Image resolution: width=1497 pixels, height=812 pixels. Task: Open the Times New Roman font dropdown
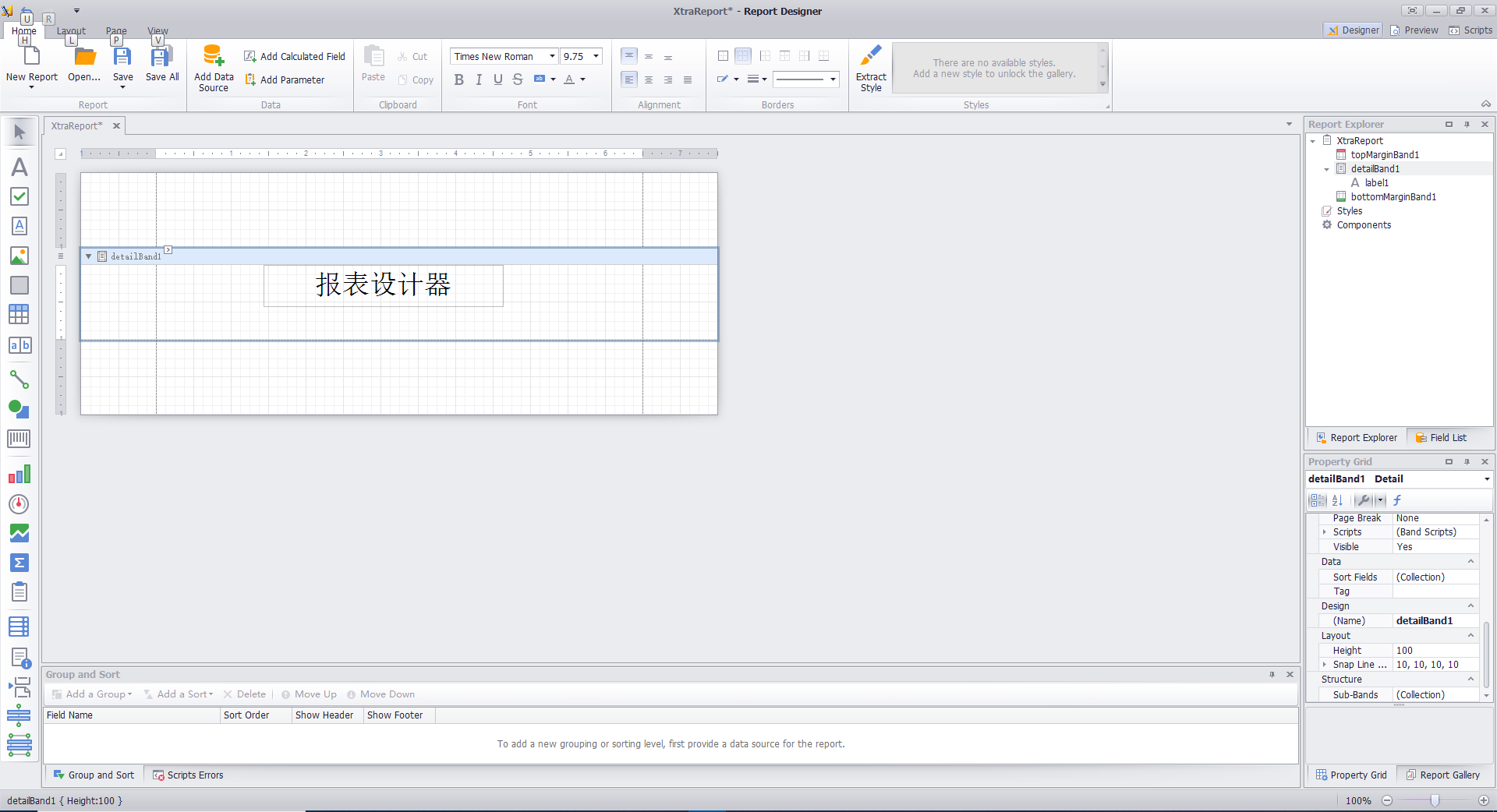tap(552, 56)
